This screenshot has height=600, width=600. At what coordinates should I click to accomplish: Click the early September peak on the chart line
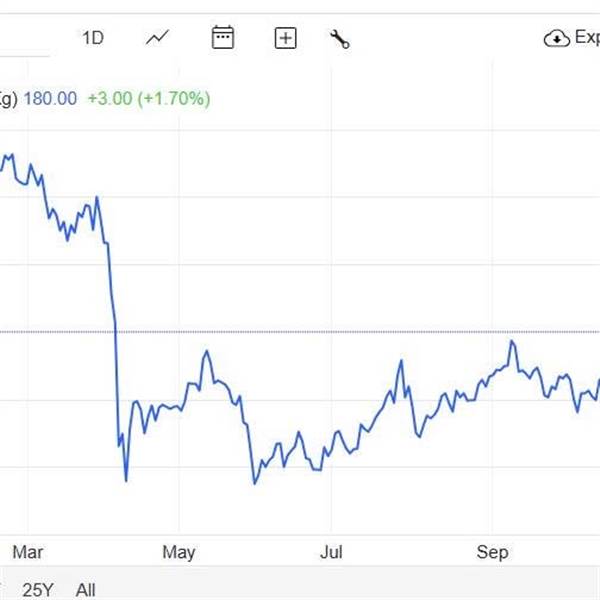pyautogui.click(x=513, y=341)
